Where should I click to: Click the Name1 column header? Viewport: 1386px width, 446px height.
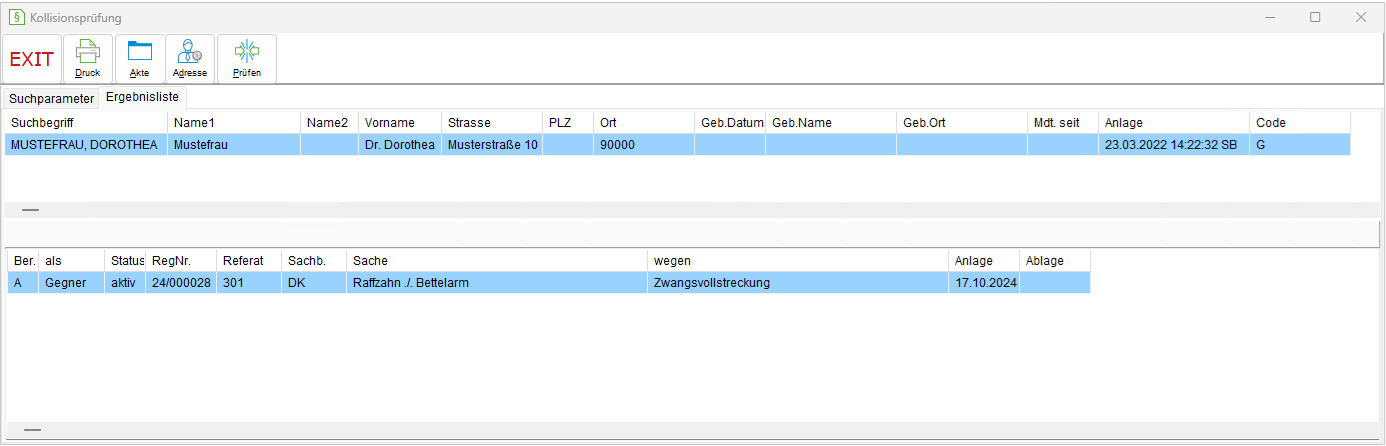coord(234,123)
